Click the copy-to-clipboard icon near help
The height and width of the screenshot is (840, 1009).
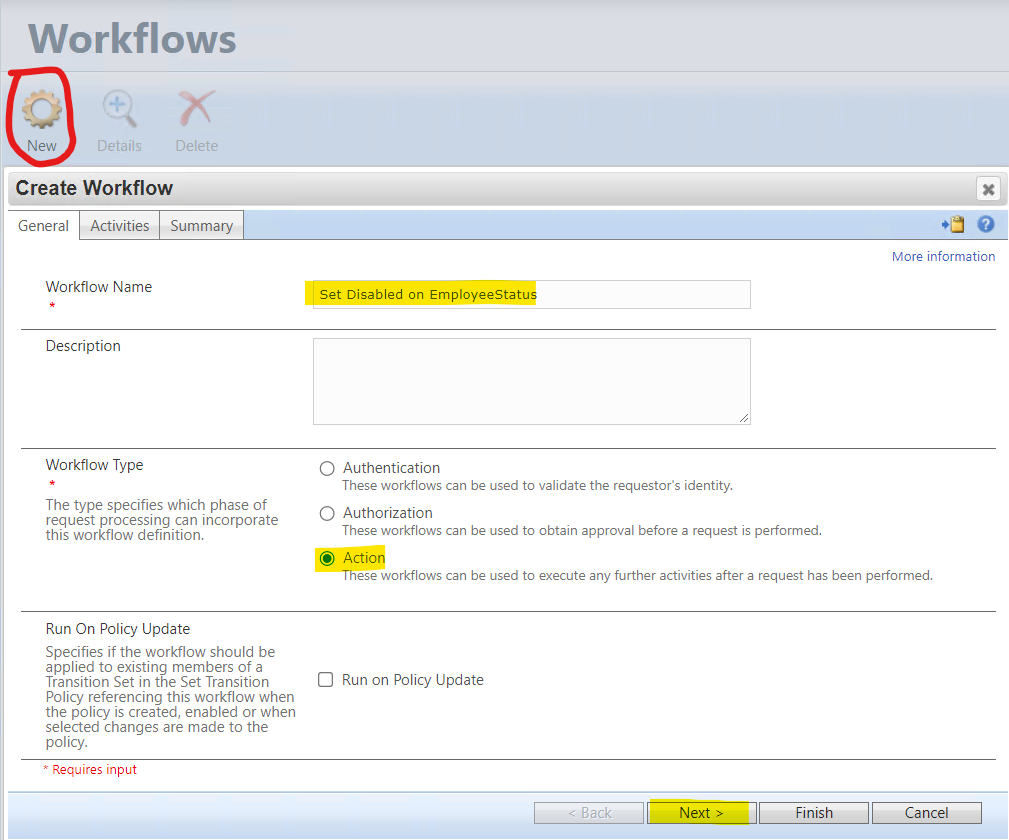(x=953, y=224)
